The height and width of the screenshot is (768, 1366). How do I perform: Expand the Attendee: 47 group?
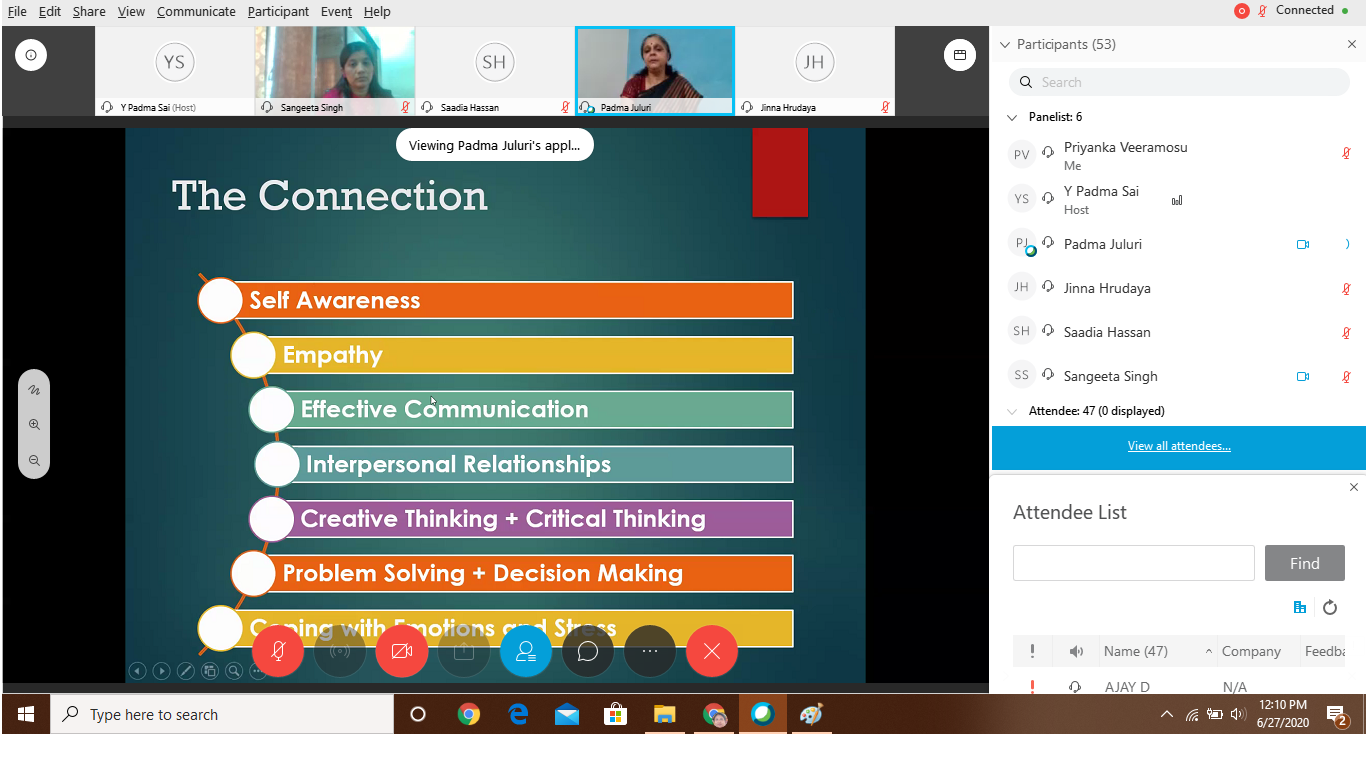(x=1012, y=411)
